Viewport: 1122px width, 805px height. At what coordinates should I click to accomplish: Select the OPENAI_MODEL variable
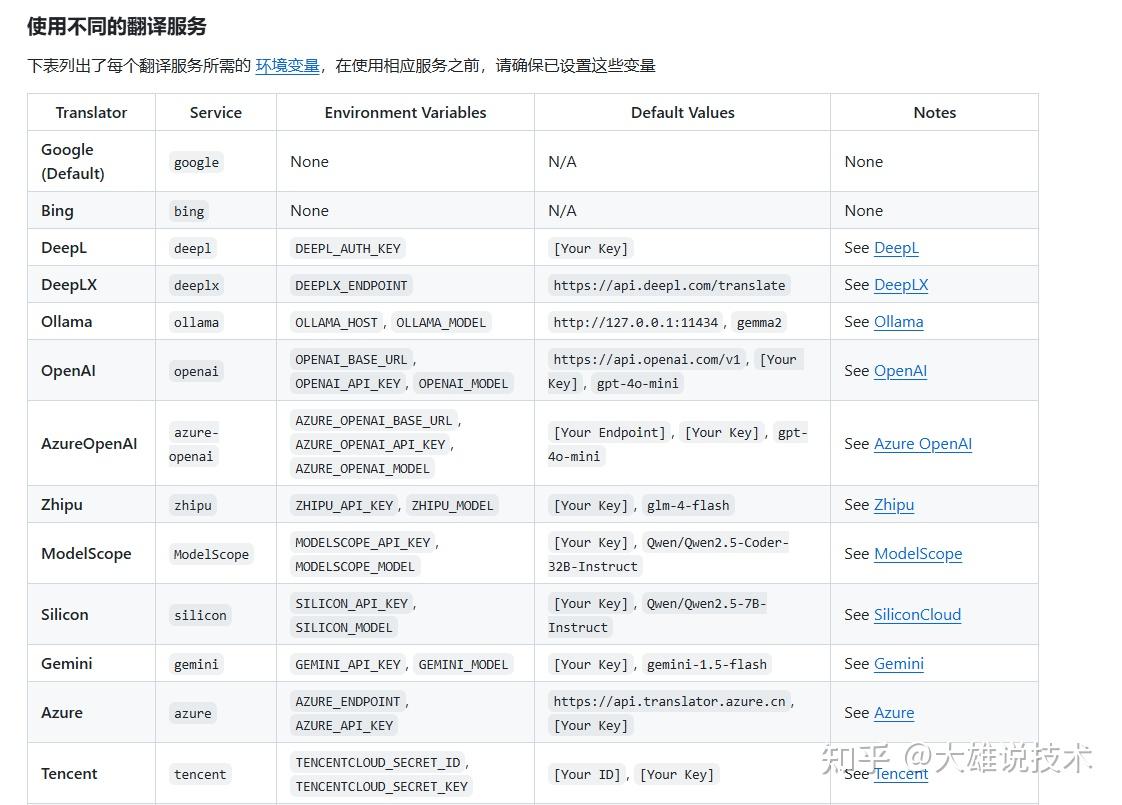[463, 384]
